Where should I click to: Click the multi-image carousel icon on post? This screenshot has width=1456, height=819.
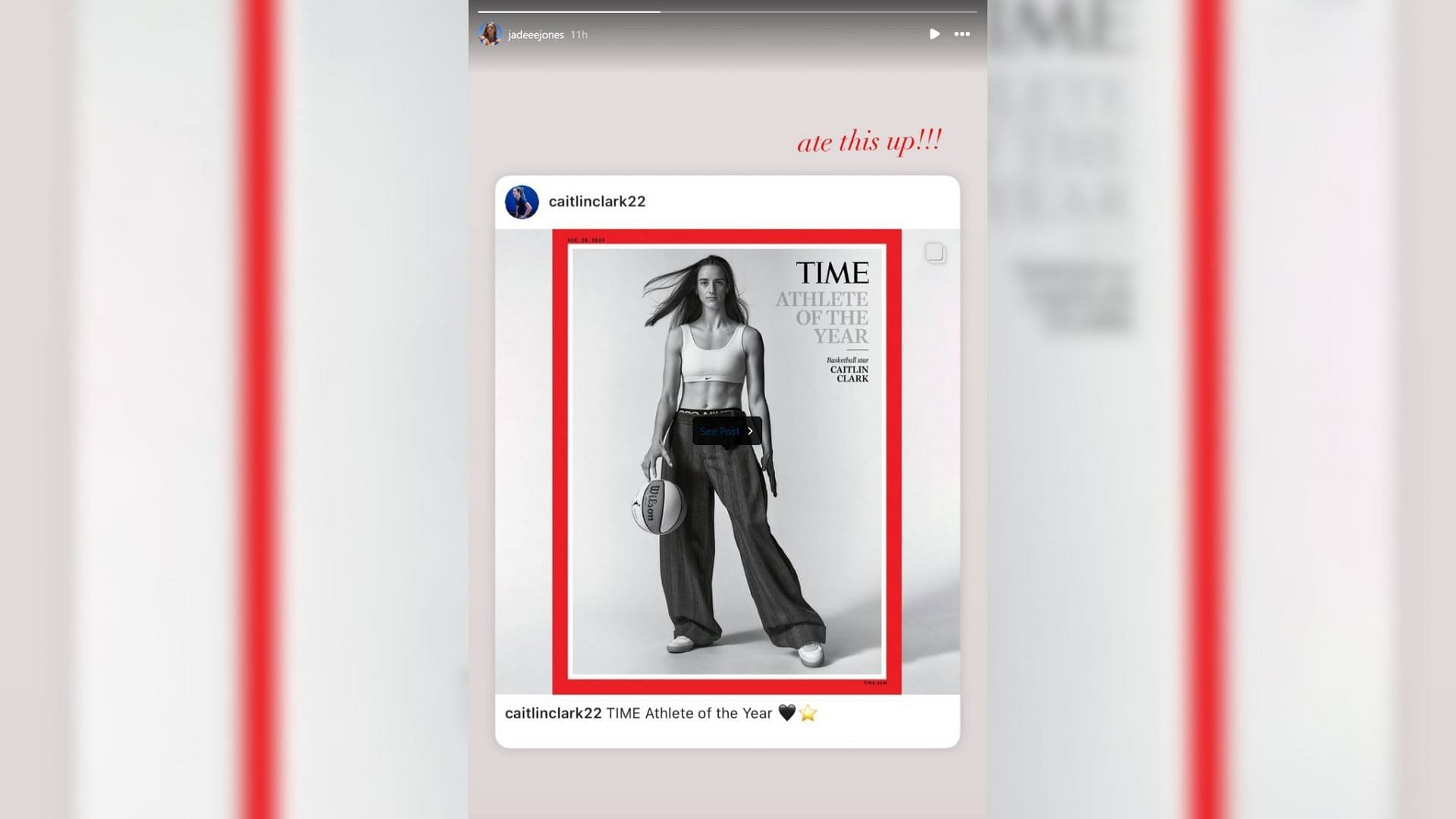click(935, 253)
